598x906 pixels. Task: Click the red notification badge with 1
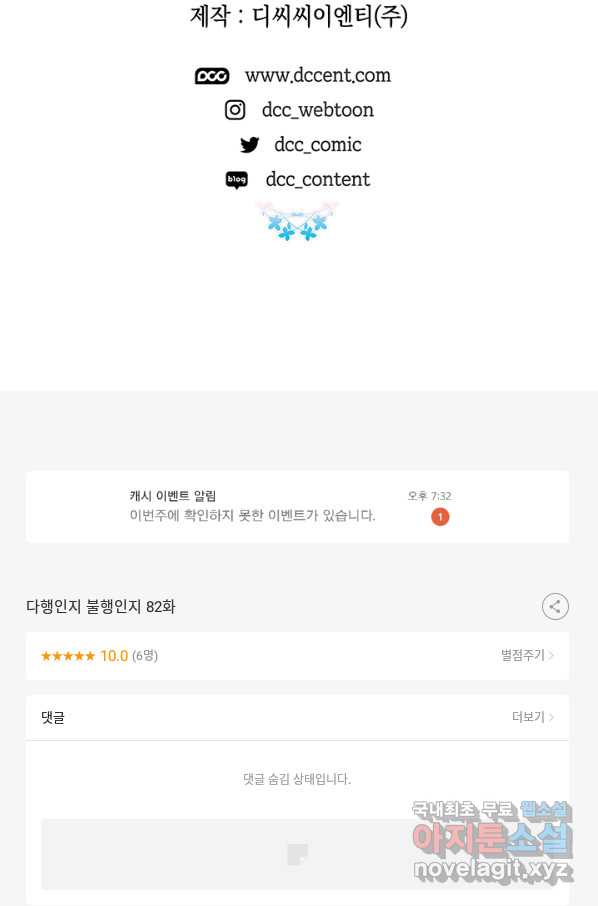coord(440,517)
